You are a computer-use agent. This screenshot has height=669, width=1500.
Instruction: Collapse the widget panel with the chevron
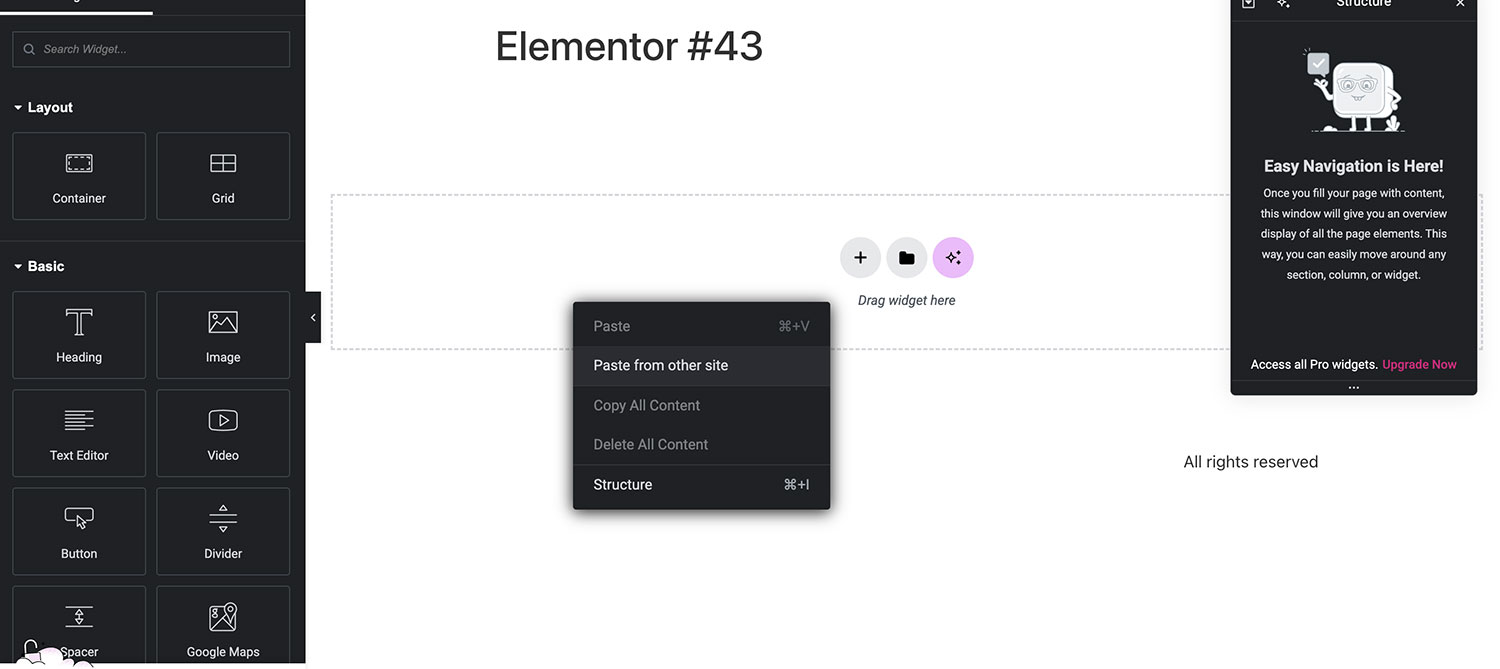coord(313,316)
